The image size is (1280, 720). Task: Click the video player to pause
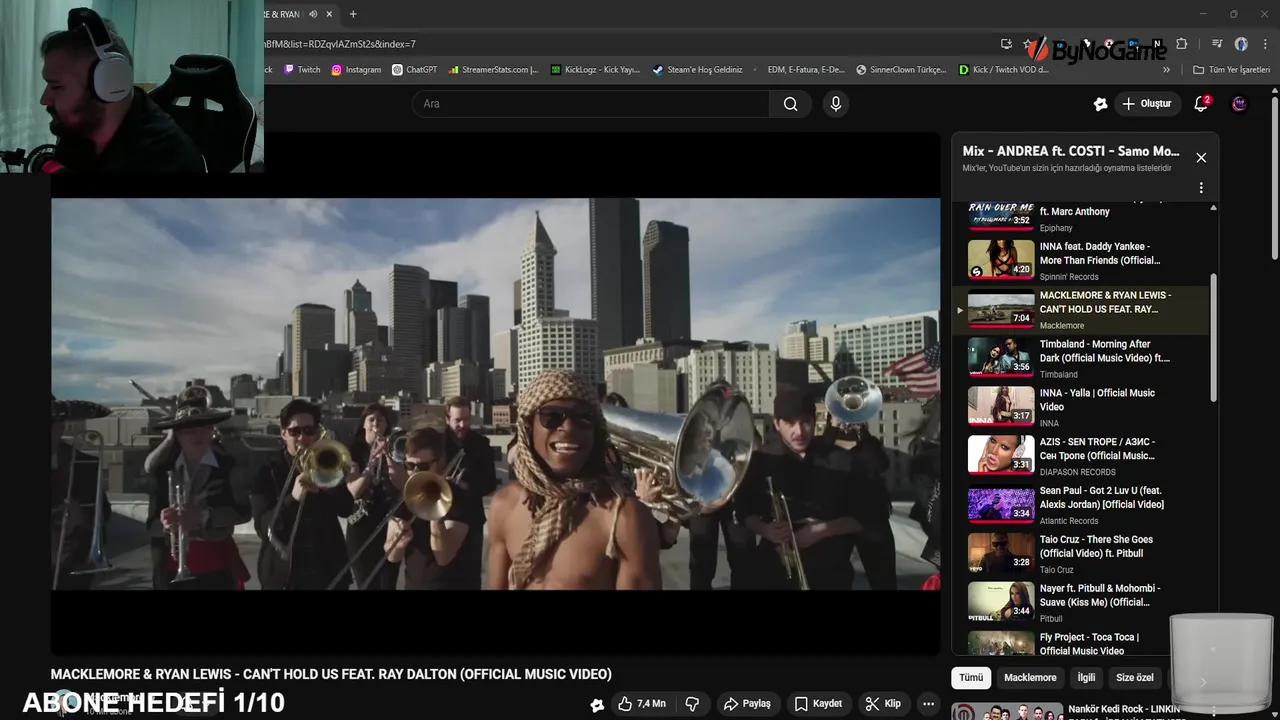point(496,394)
